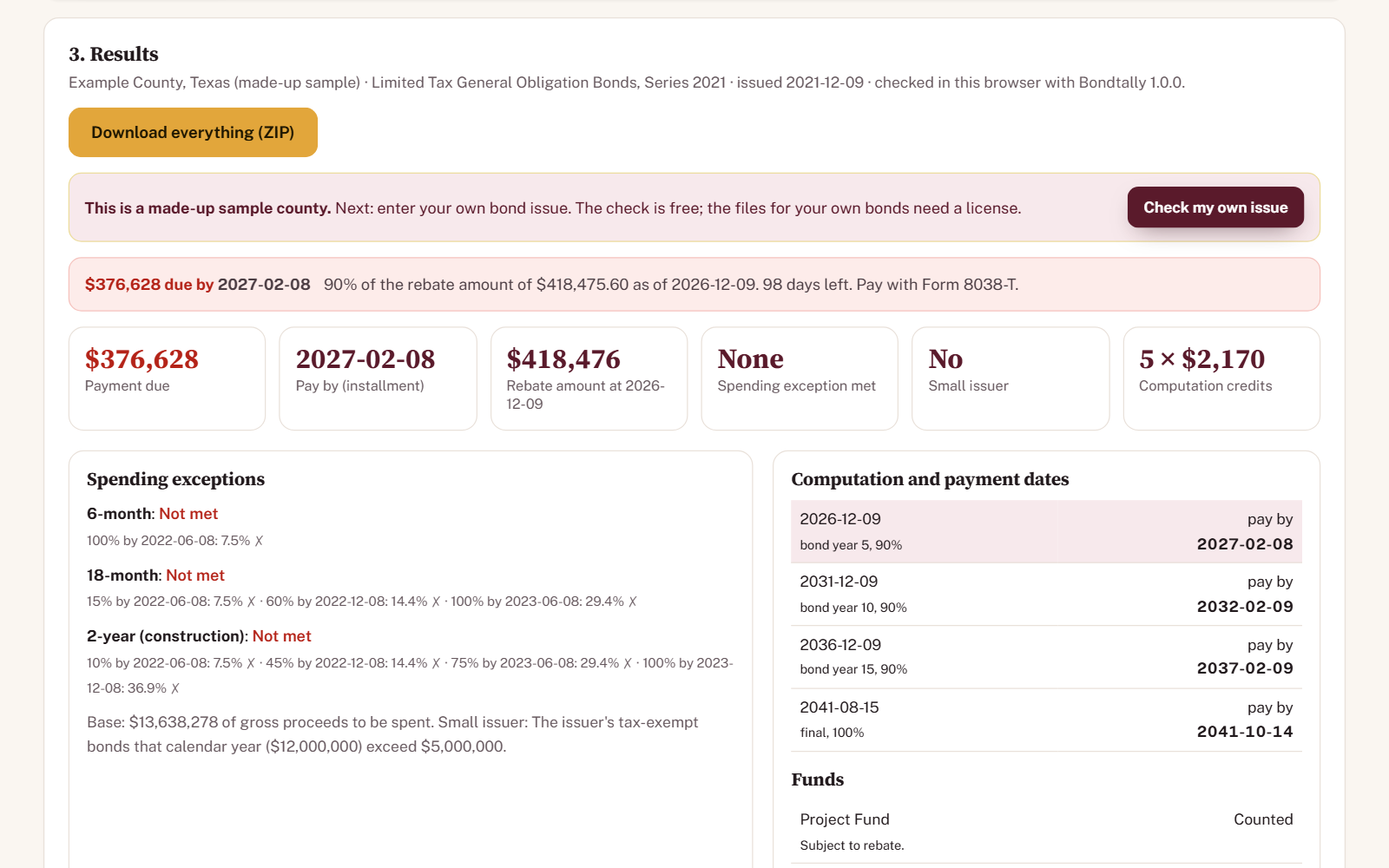Click the Computation and payment dates heading
1389x868 pixels.
pos(930,479)
